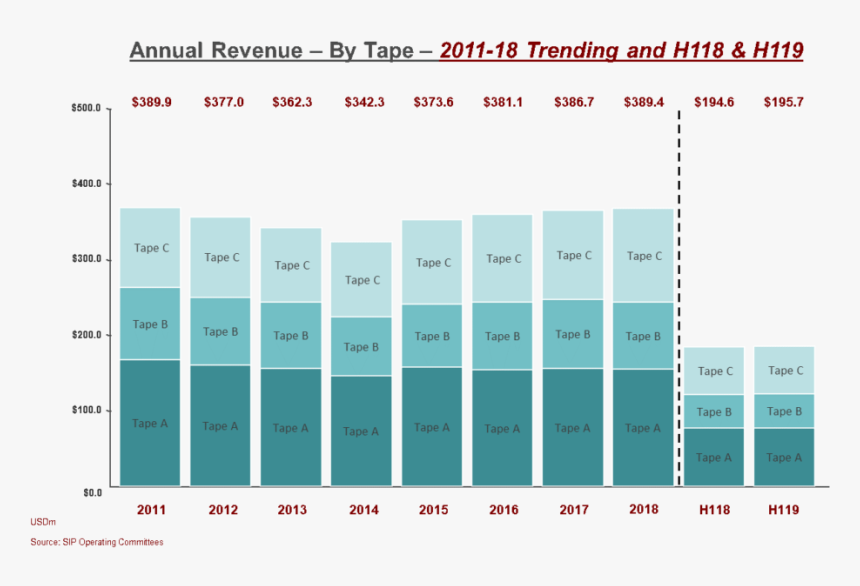Click the Tape B segment of the 2014 bar
Screen dimensions: 860x586
click(x=361, y=347)
